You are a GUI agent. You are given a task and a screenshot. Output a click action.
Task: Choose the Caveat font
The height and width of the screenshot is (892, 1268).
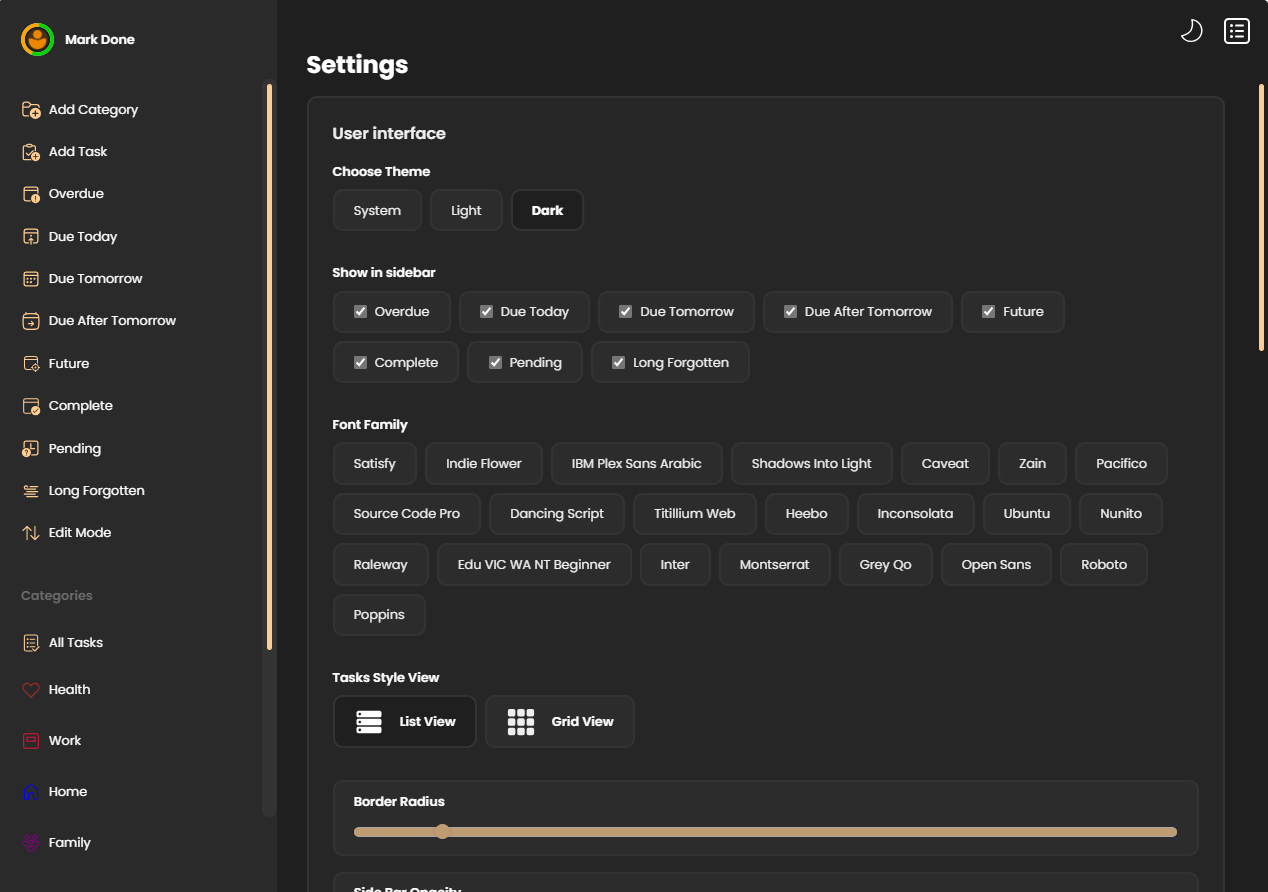pos(945,464)
